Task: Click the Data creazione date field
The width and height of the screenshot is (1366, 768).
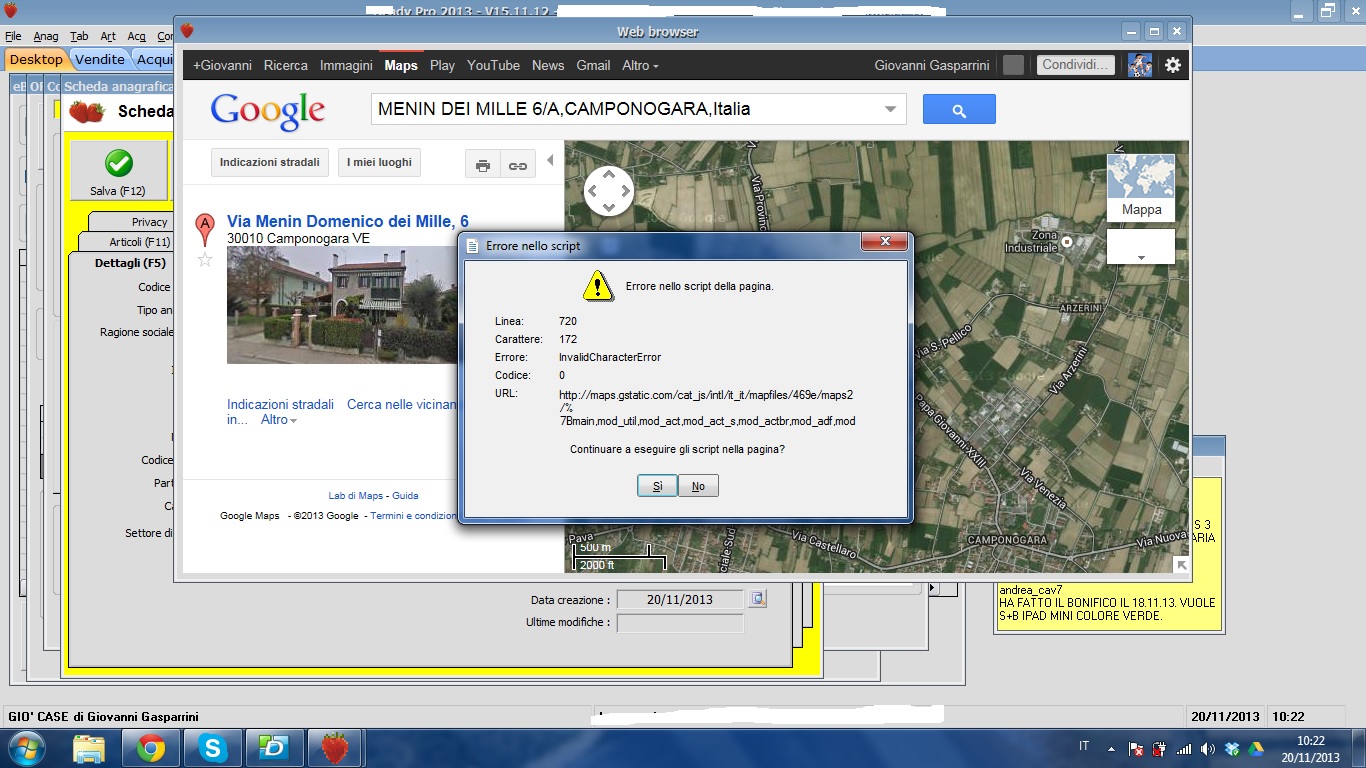Action: coord(680,600)
